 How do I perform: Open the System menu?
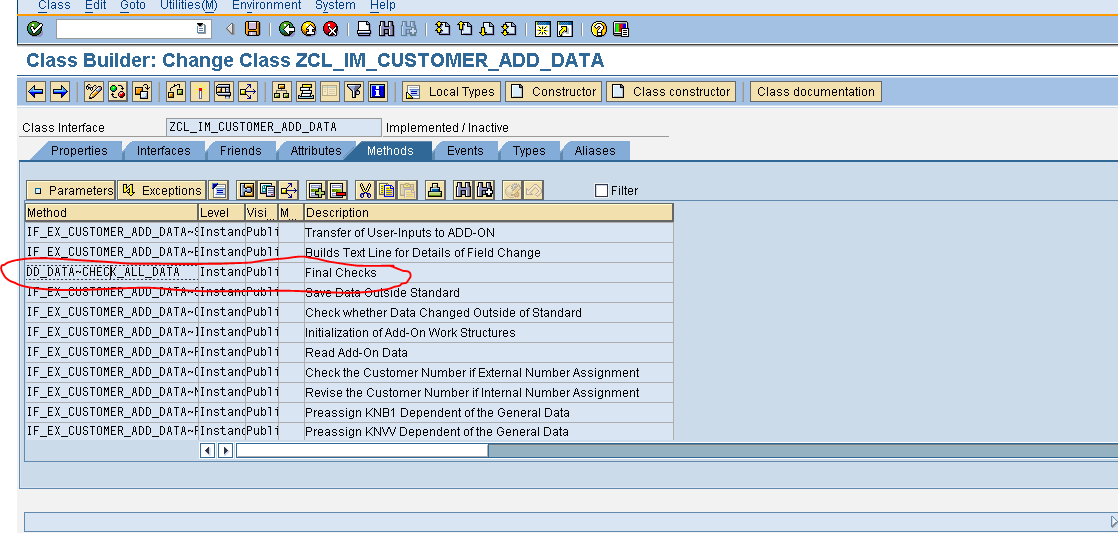(x=335, y=5)
